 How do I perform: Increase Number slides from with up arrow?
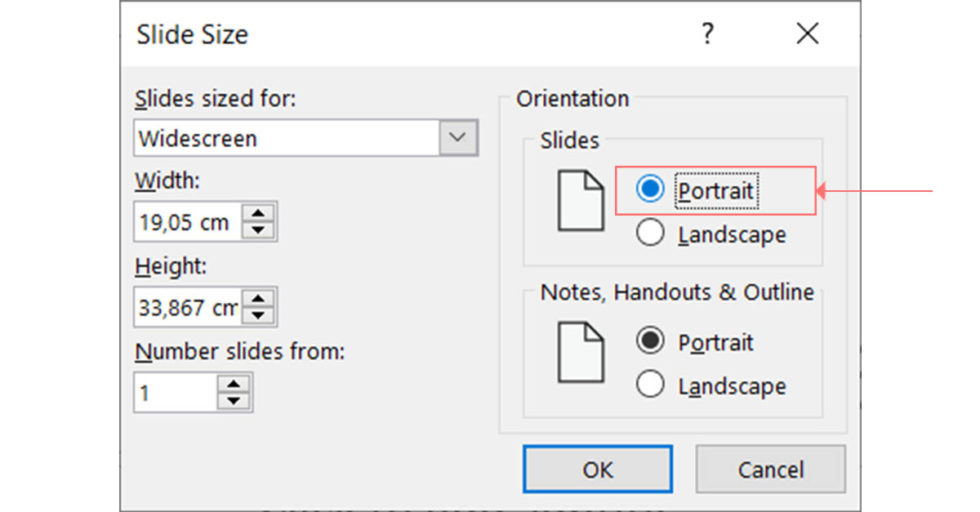click(234, 384)
